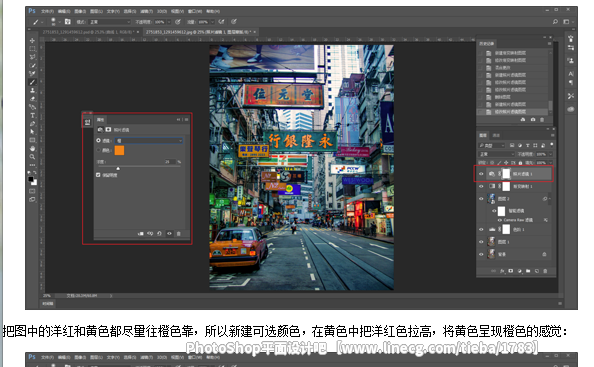Open the opacity dropdown arrow in the options bar
594x367 pixels.
169,22
